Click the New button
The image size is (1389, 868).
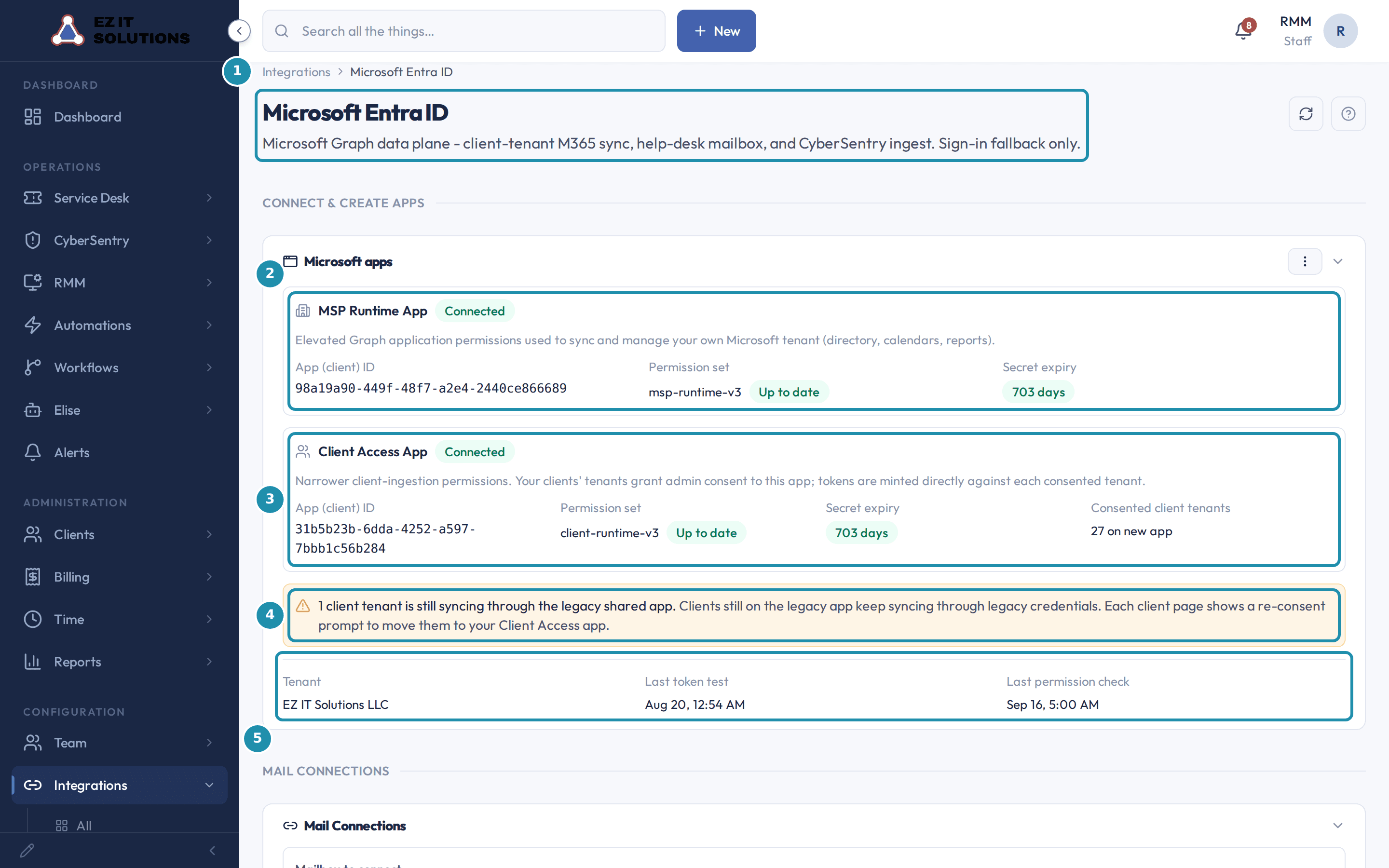point(716,31)
